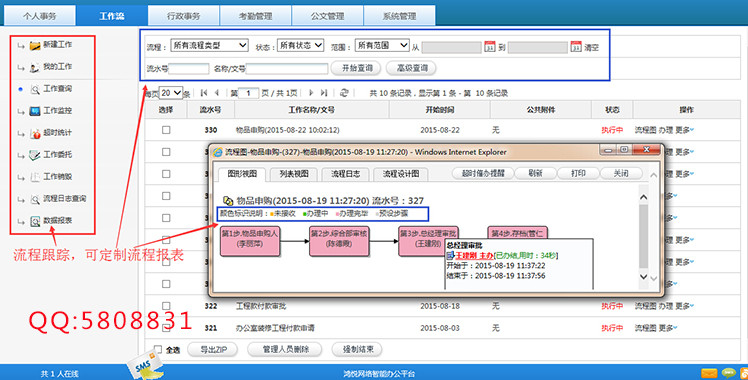Open the 流程设计图 tab in popup
This screenshot has width=748, height=380.
(401, 174)
